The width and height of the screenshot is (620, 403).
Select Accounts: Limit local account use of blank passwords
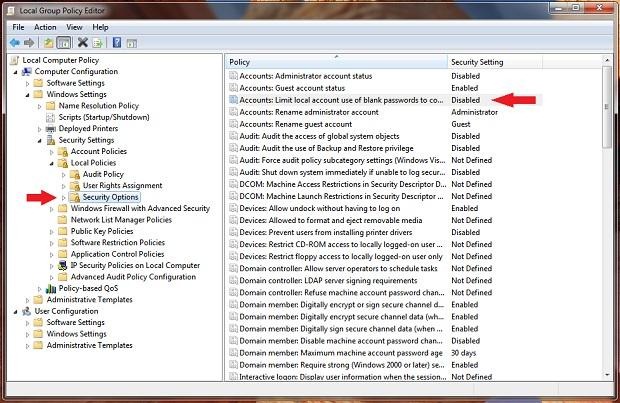tap(341, 100)
